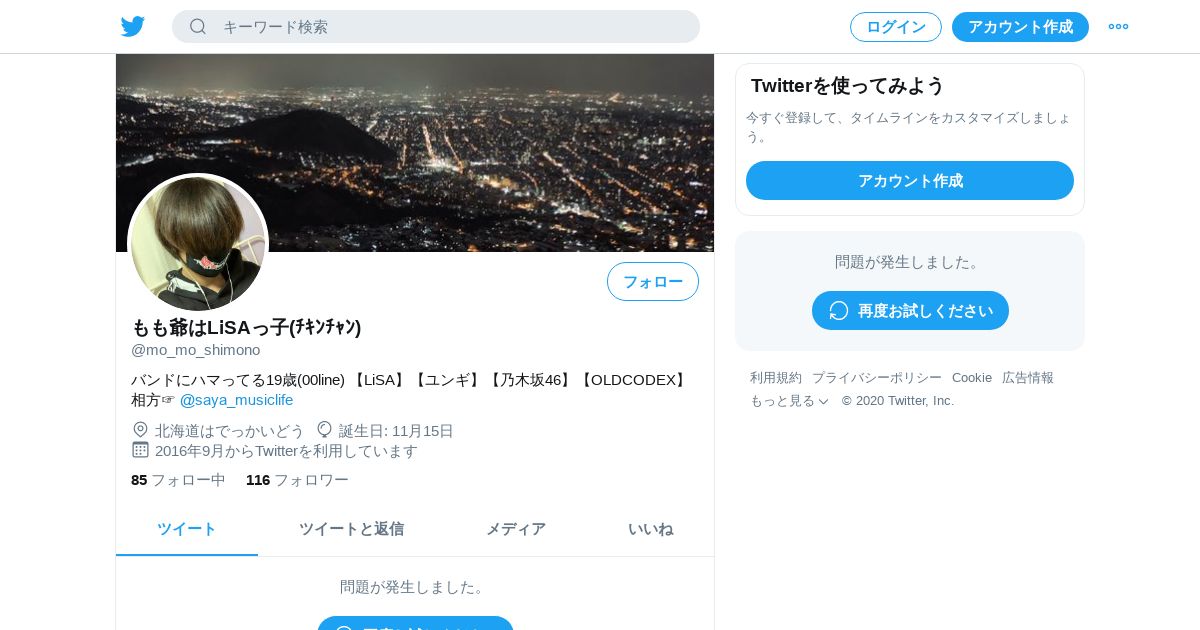Open the profile avatar photo
The width and height of the screenshot is (1200, 630).
198,243
